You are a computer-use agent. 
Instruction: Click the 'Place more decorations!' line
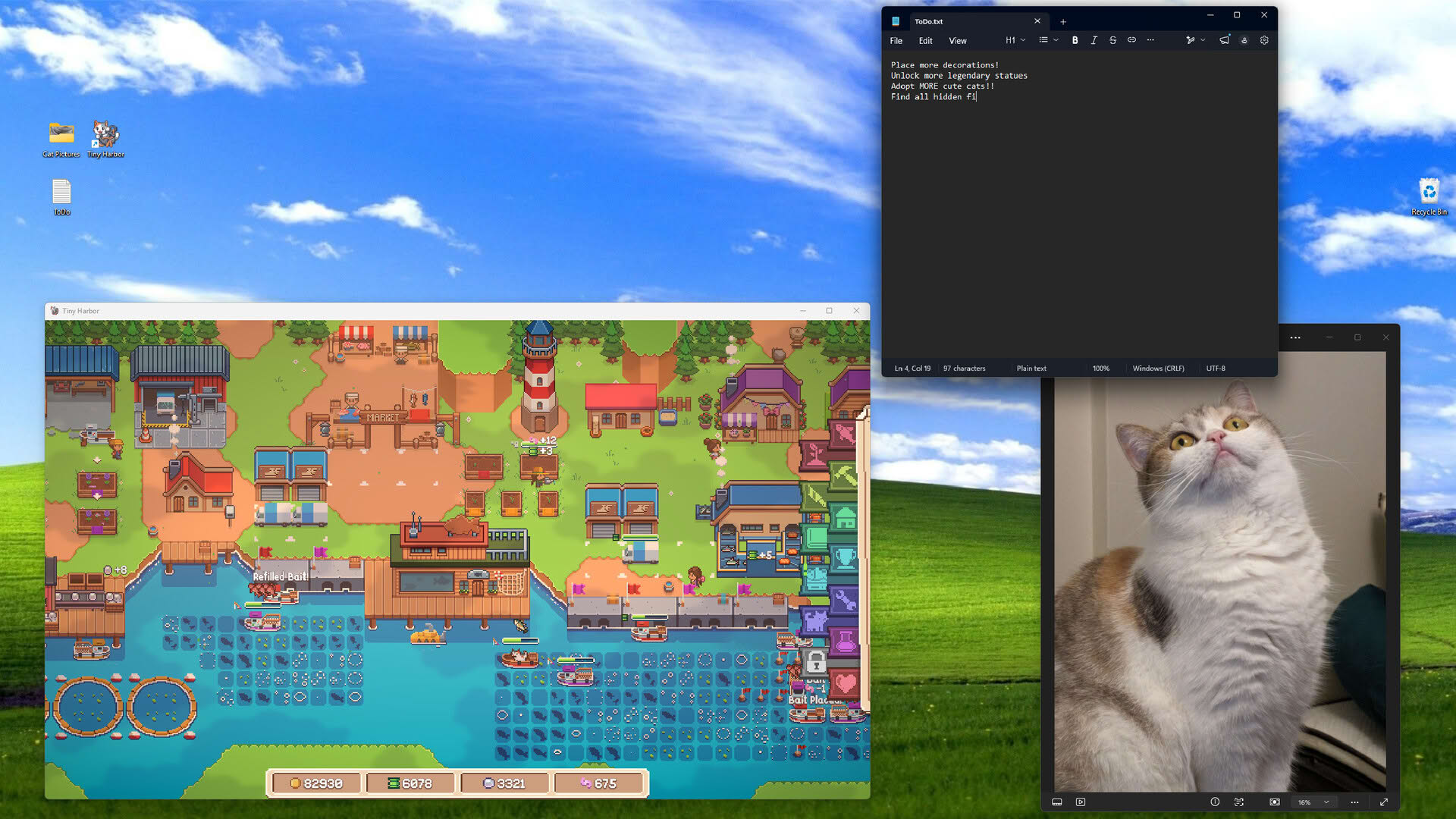tap(945, 65)
